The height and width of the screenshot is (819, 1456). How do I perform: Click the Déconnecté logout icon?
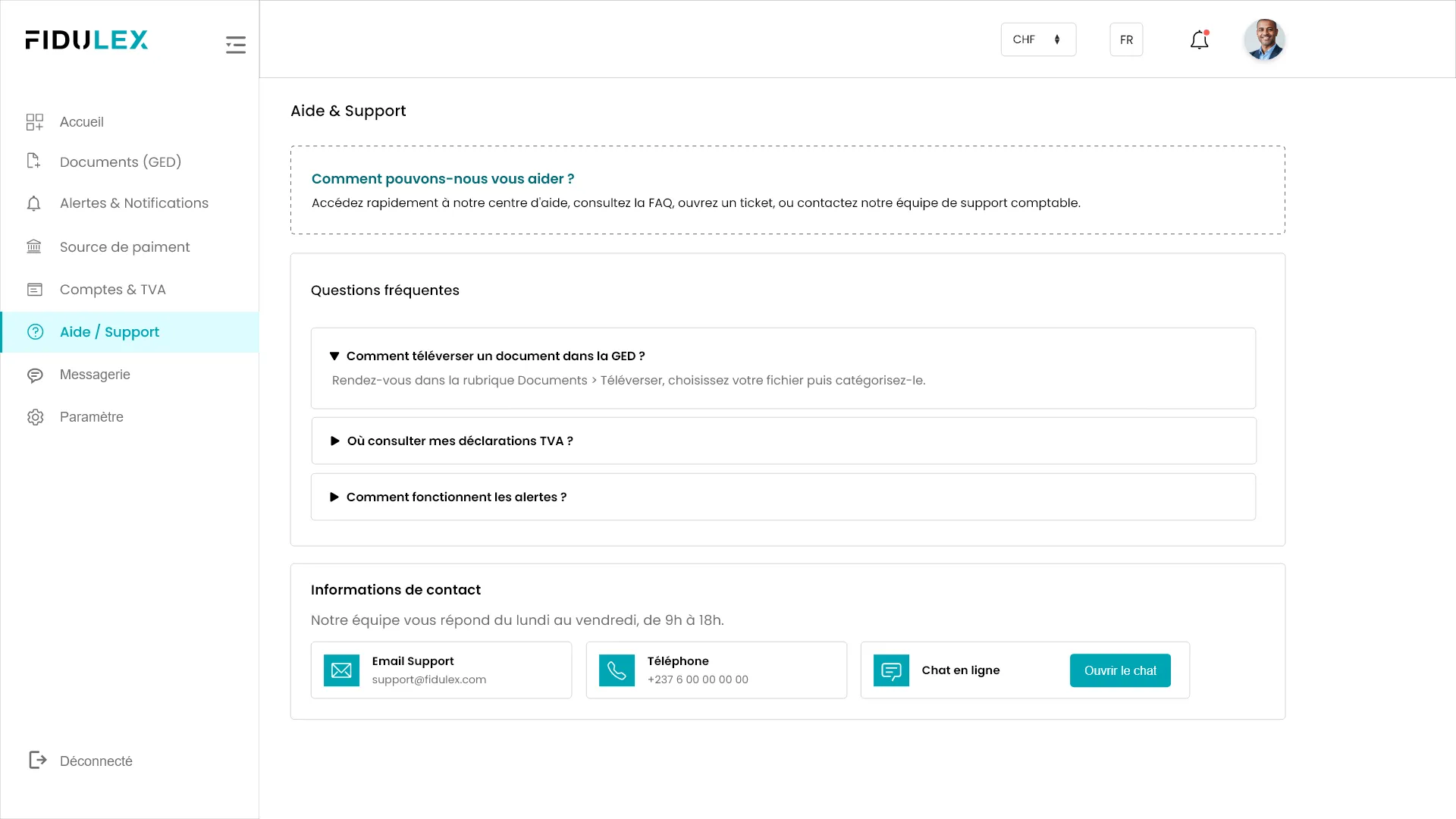[x=37, y=760]
